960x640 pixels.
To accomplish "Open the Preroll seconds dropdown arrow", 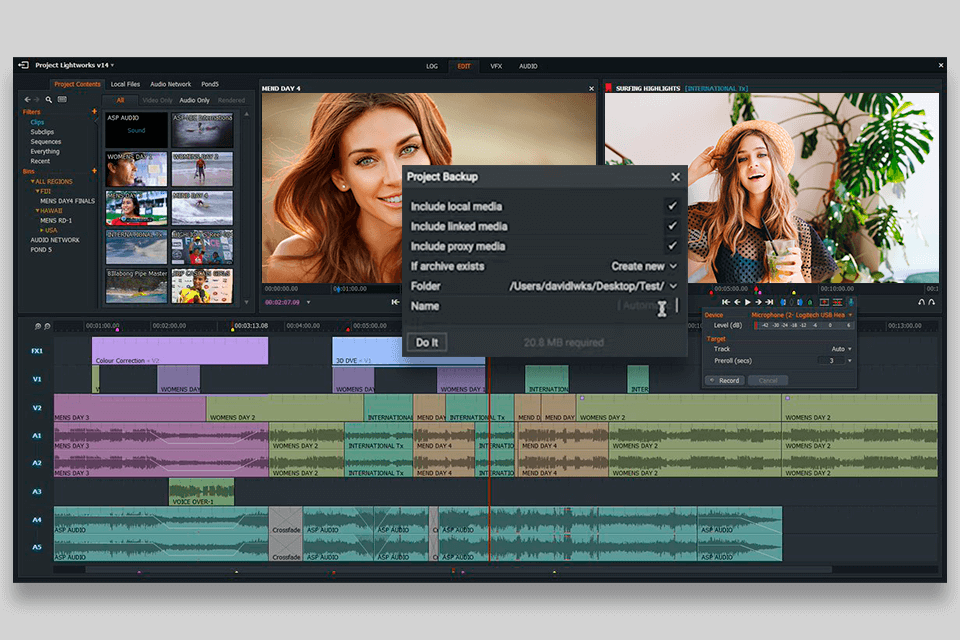I will point(850,361).
